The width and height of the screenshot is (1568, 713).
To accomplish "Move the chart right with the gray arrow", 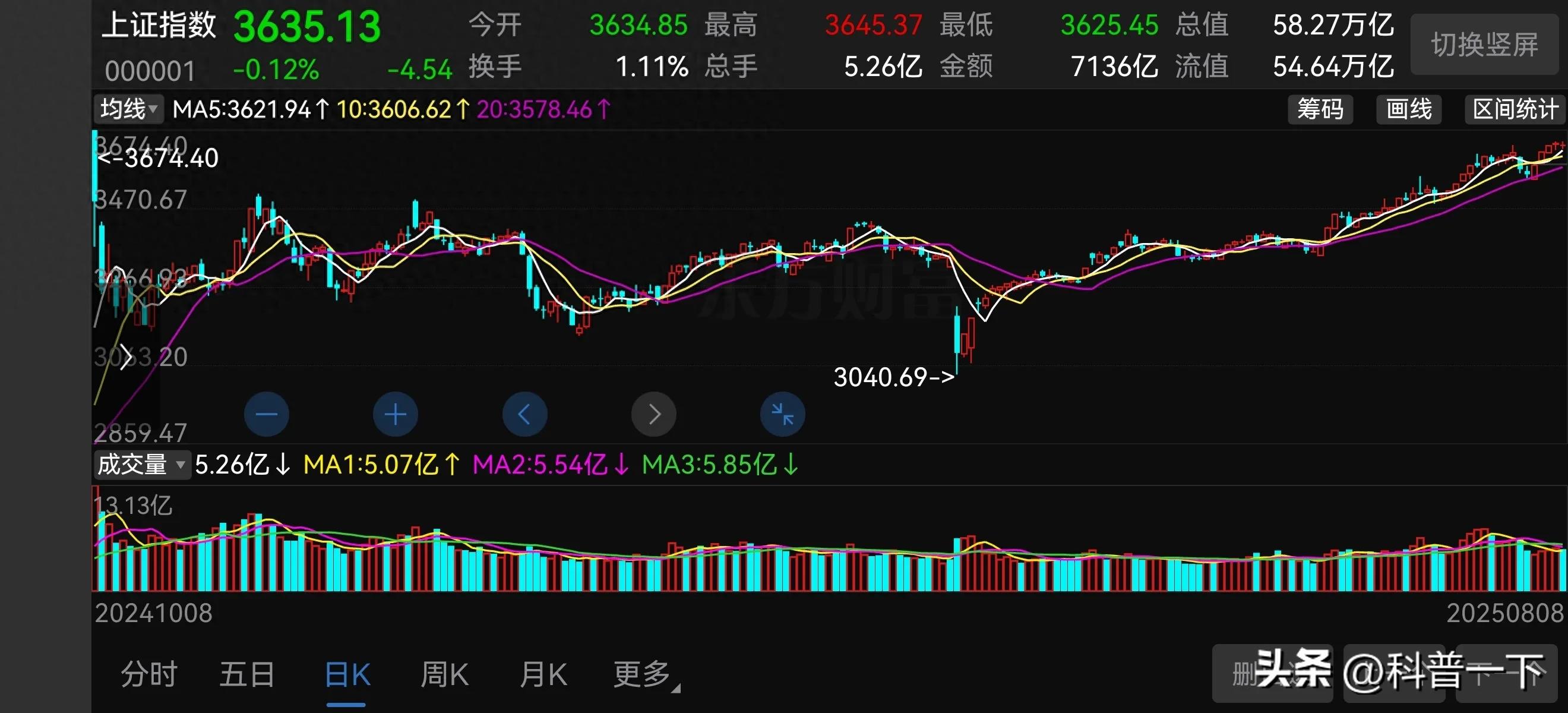I will (654, 414).
